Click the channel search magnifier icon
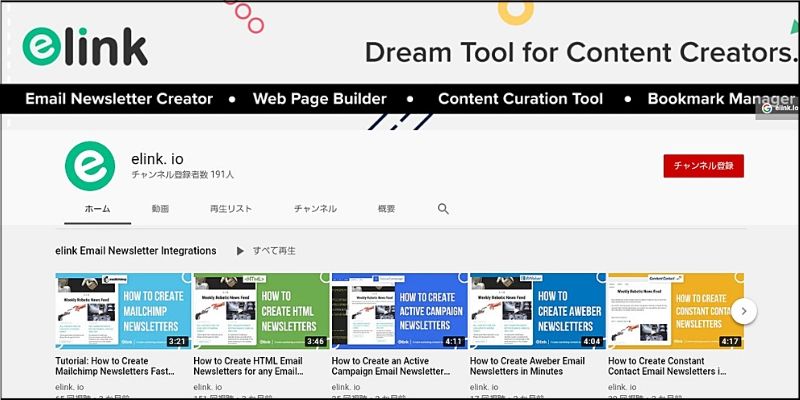This screenshot has width=800, height=400. [443, 209]
